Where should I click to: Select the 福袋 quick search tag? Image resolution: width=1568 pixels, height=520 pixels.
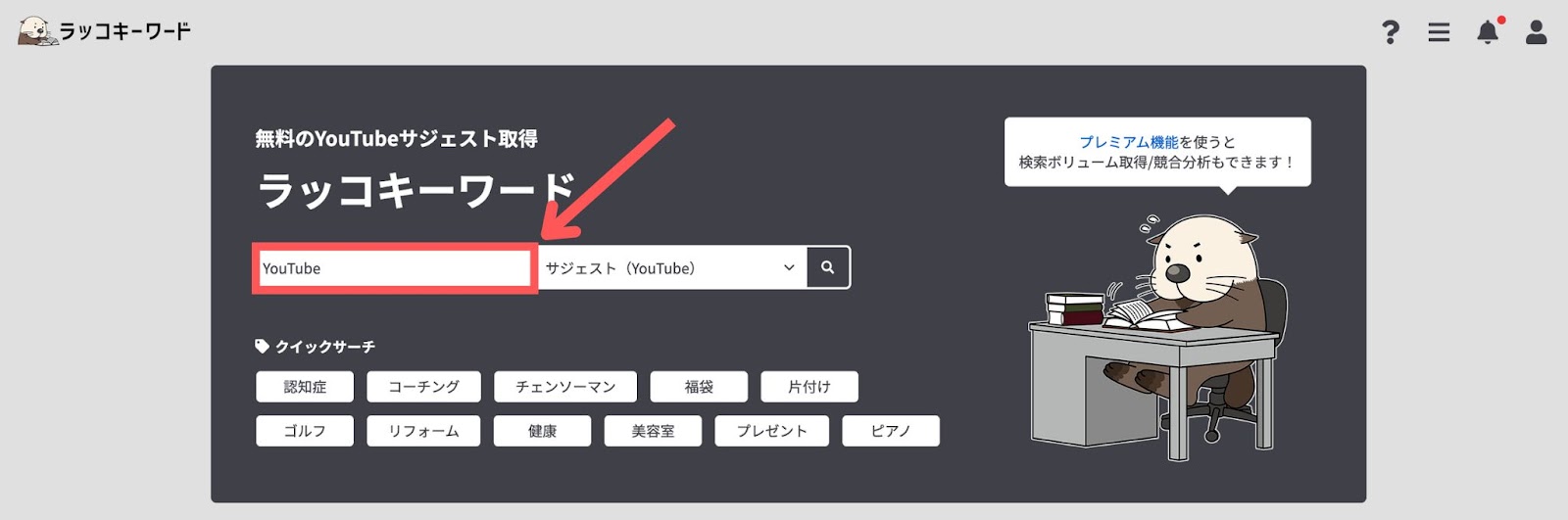click(x=699, y=387)
